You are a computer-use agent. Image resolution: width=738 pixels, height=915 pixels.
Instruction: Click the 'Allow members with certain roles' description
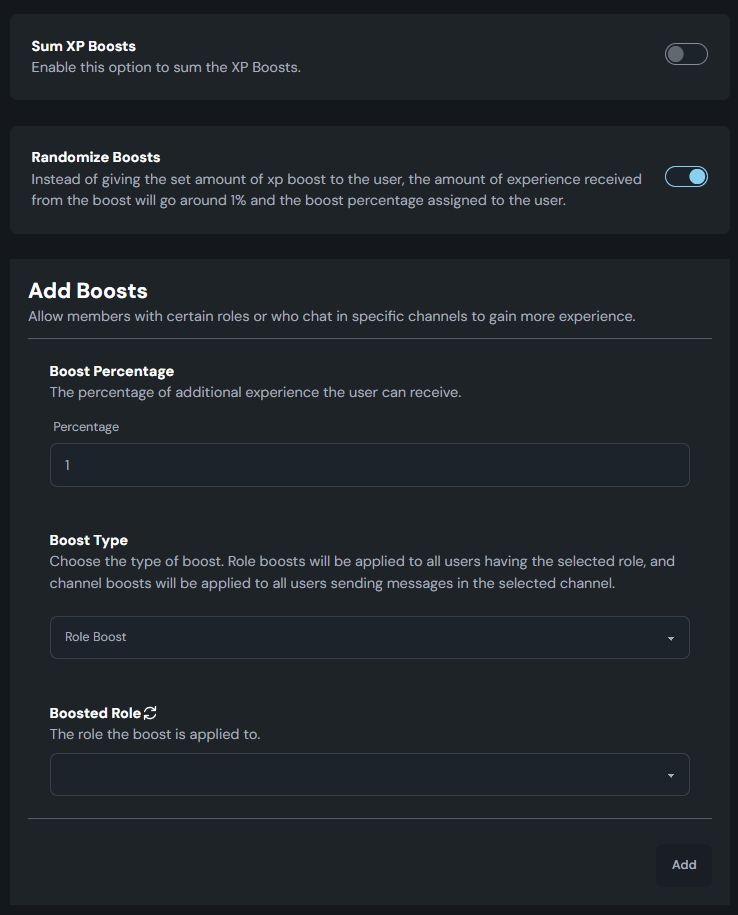(x=332, y=316)
